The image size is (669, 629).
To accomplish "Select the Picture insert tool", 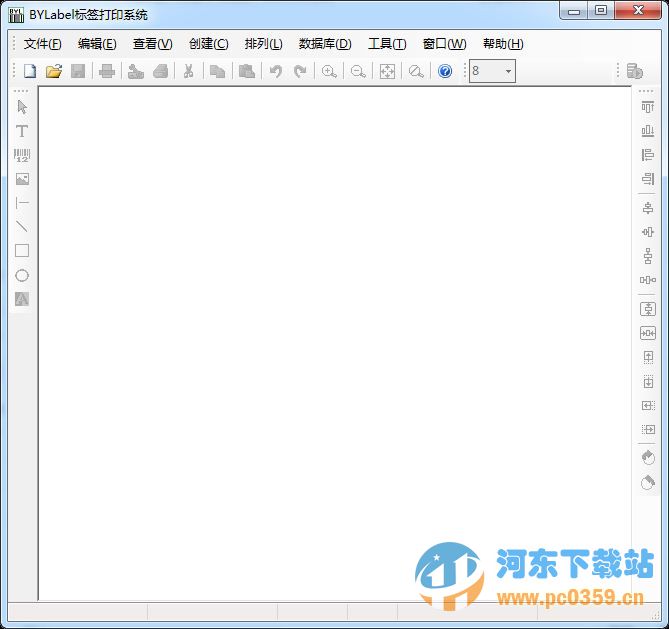I will point(22,179).
